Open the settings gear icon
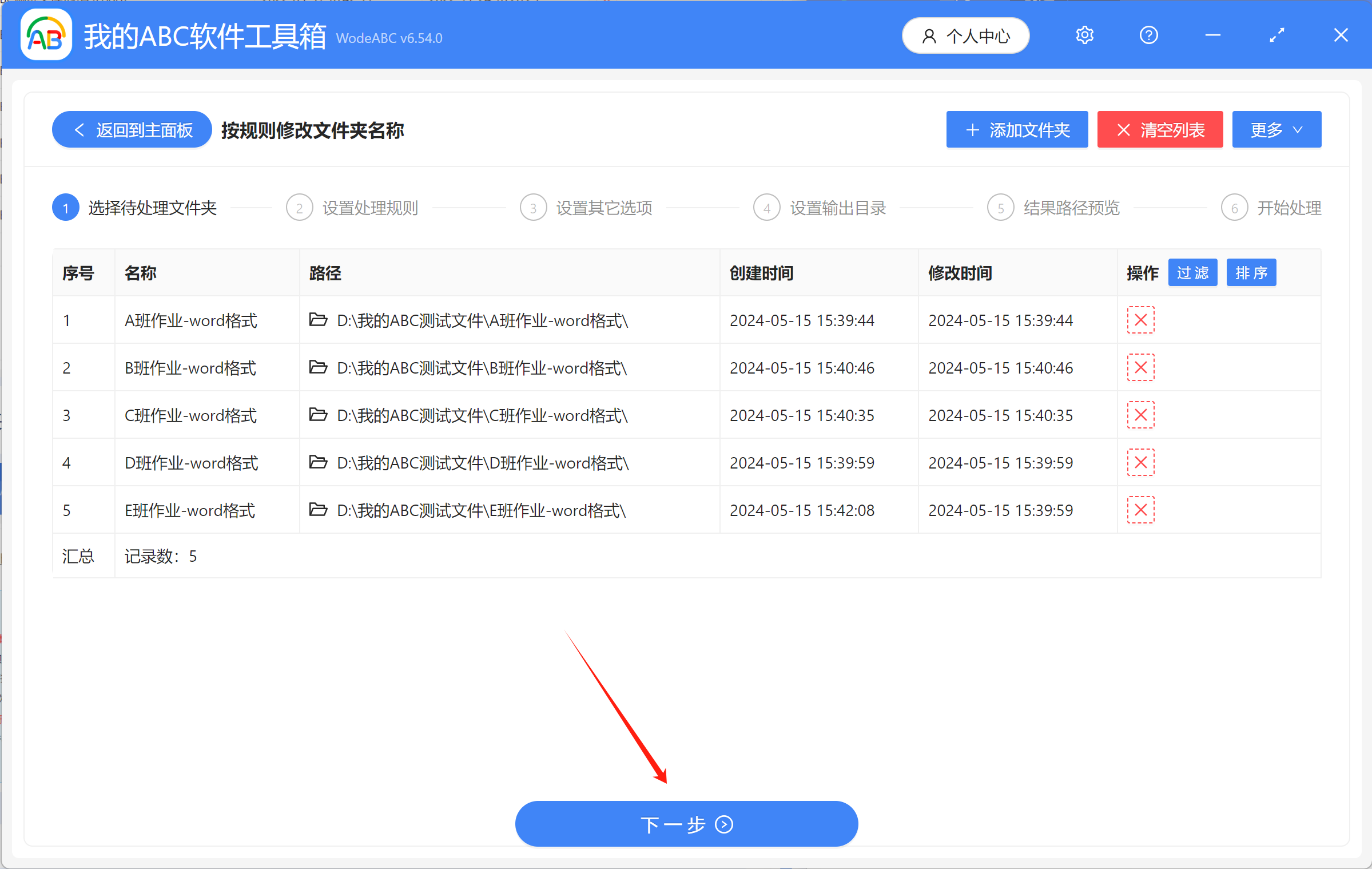Screen dimensions: 1372x869 tap(1084, 35)
